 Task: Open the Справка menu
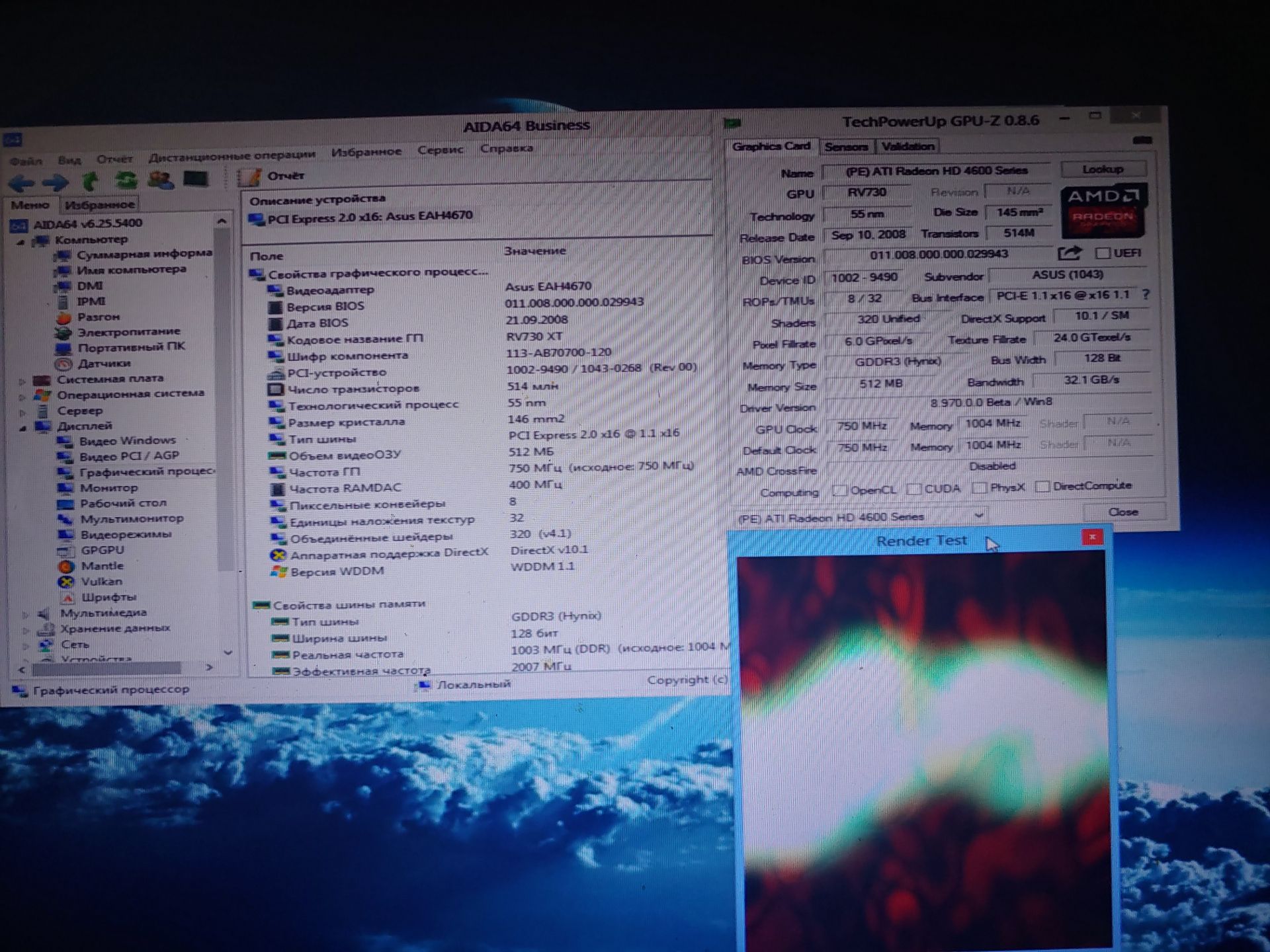point(506,148)
